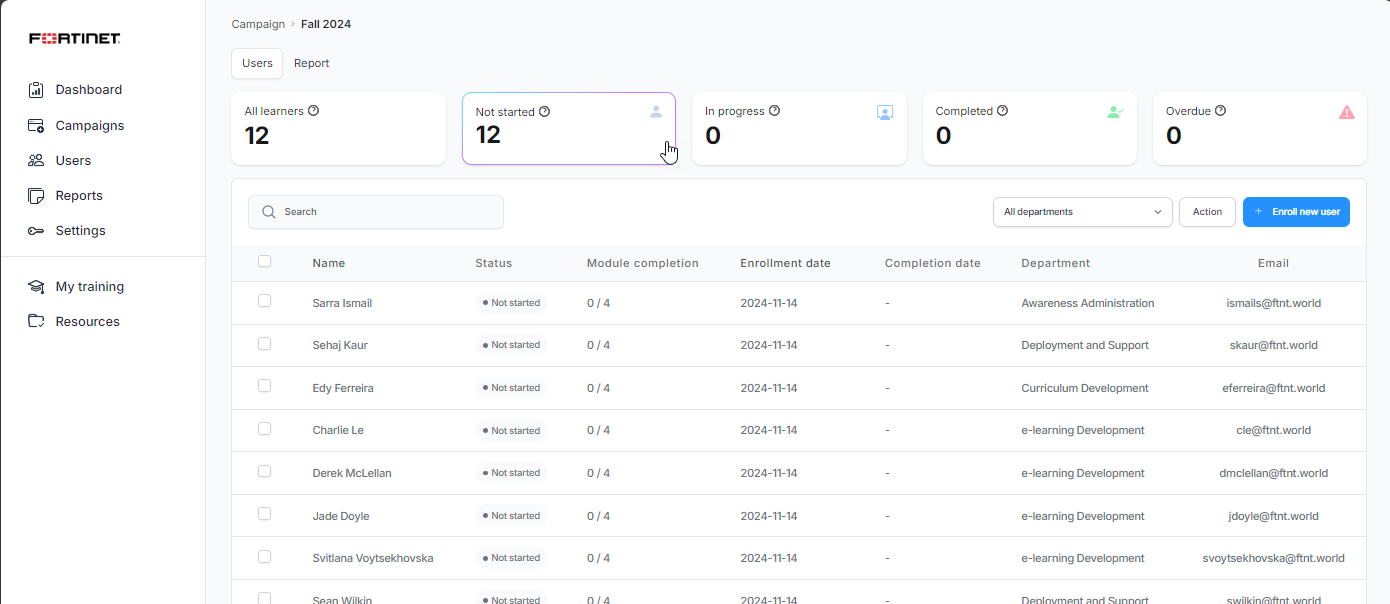This screenshot has height=604, width=1390.
Task: Click email skaur@ftnt.world
Action: tap(1274, 345)
